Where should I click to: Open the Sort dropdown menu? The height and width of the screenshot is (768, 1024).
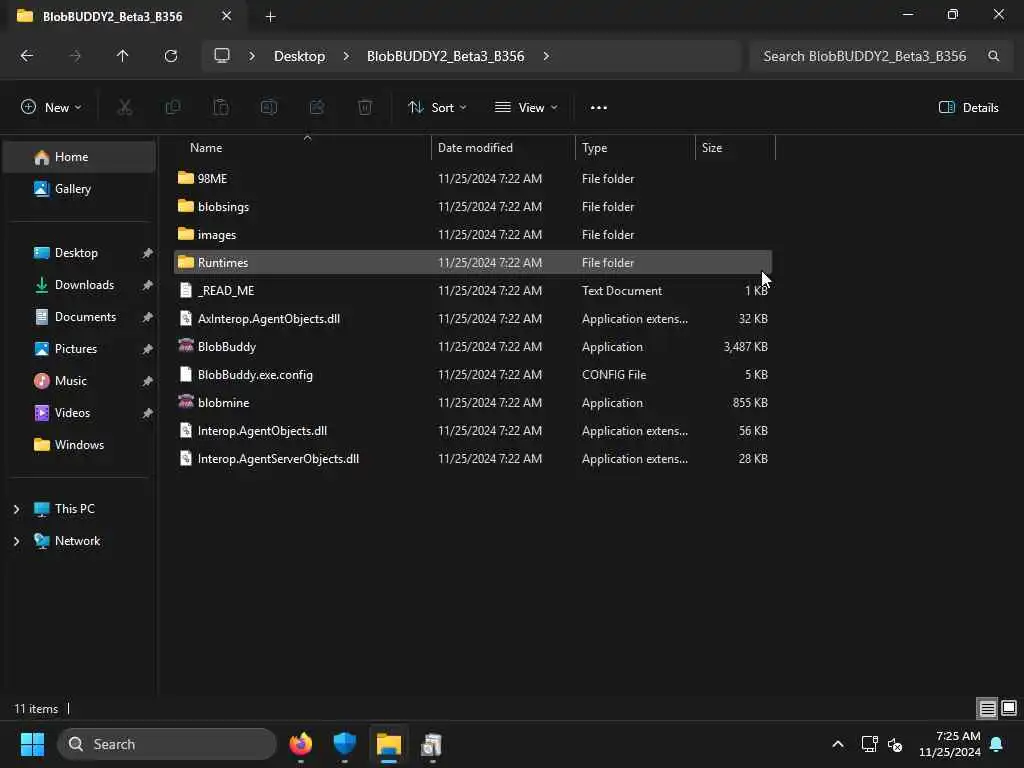pos(436,107)
